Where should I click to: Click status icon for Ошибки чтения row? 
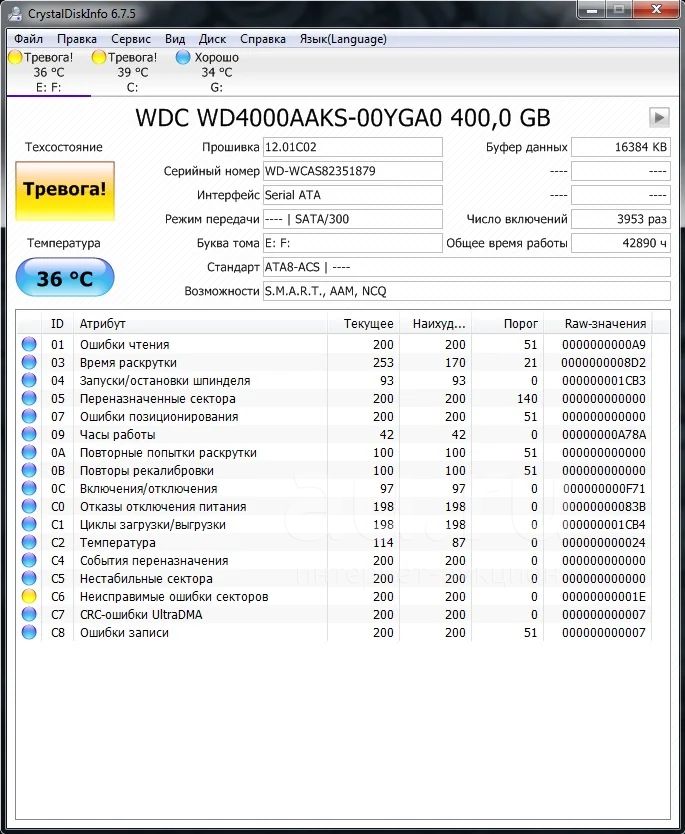click(x=29, y=344)
